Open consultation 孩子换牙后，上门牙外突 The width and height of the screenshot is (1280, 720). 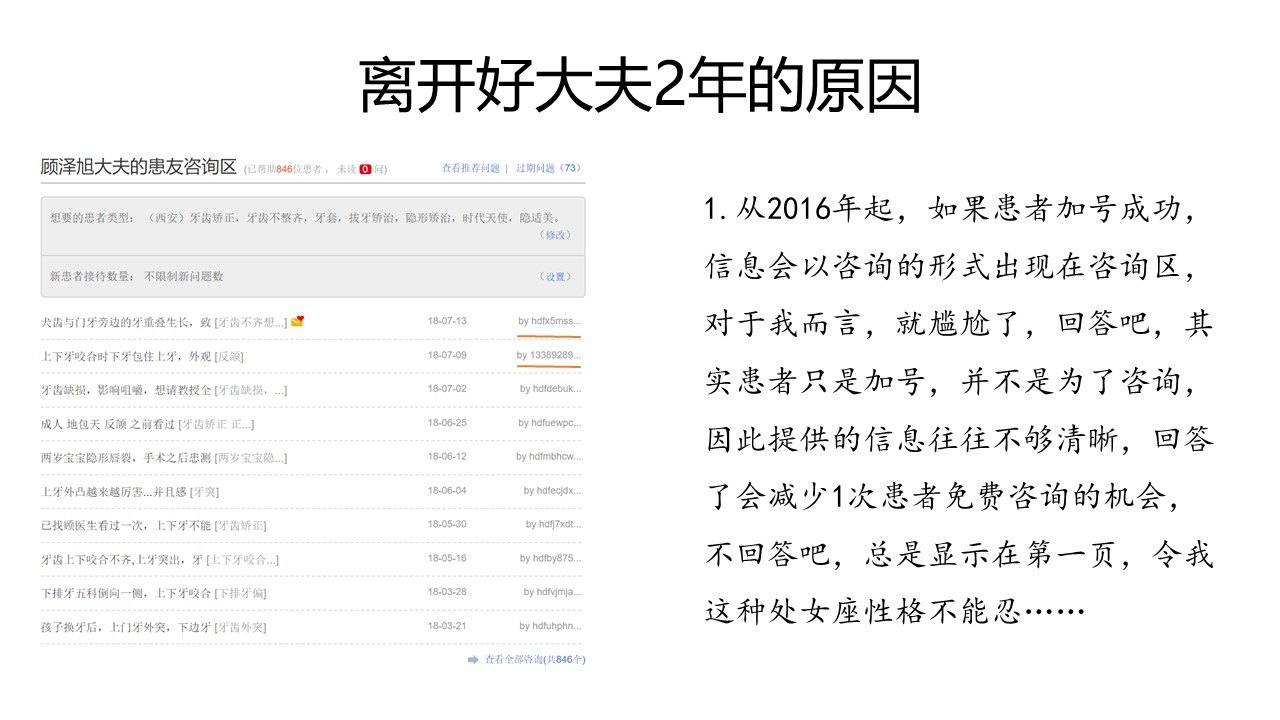(x=126, y=627)
